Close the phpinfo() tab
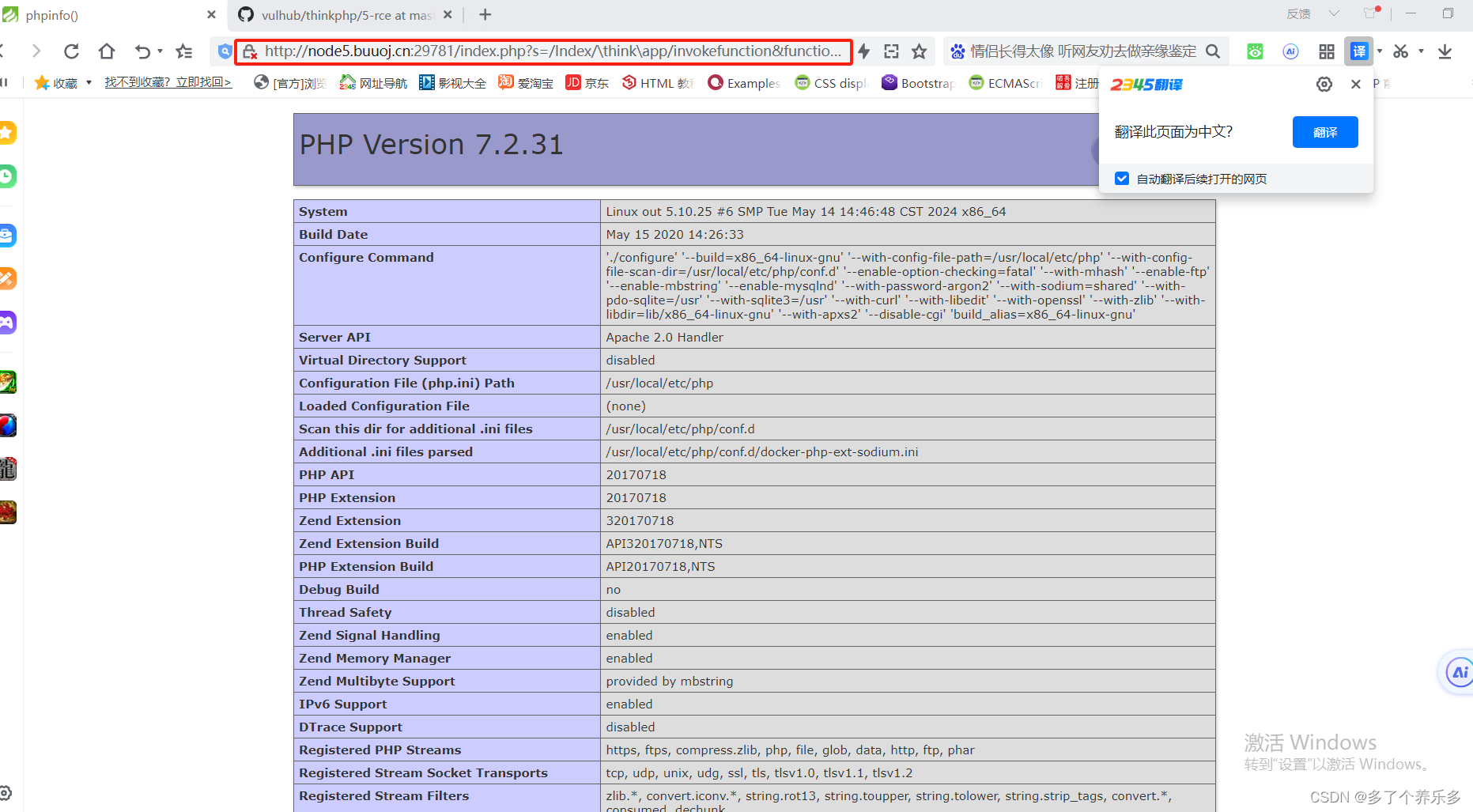This screenshot has width=1473, height=812. [x=211, y=15]
